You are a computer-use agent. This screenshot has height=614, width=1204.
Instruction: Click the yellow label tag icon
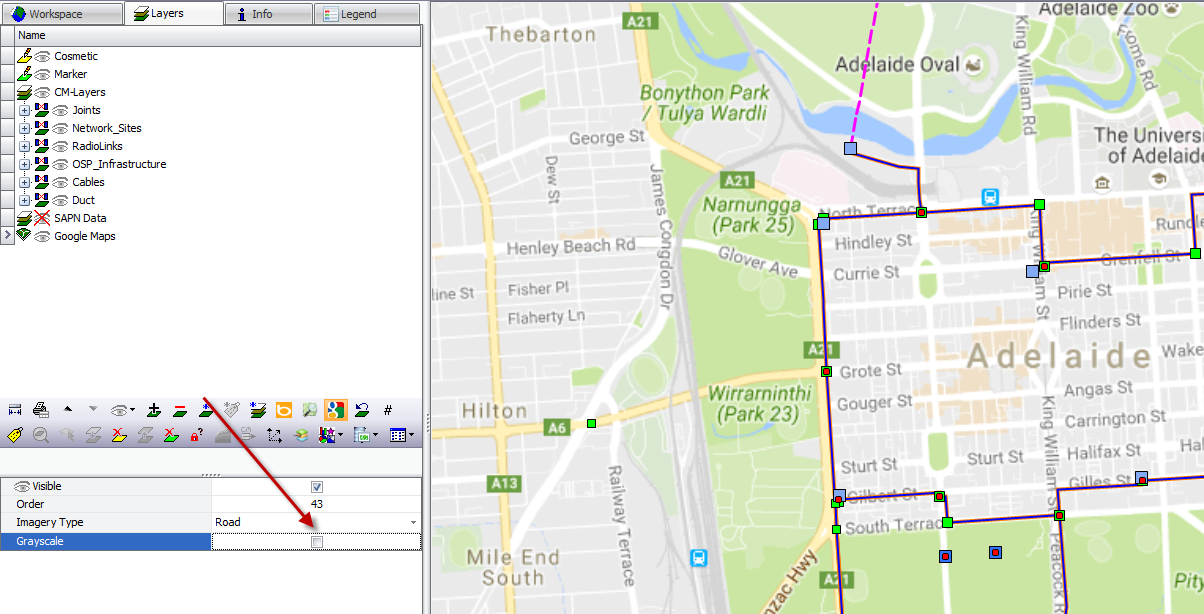[x=15, y=435]
